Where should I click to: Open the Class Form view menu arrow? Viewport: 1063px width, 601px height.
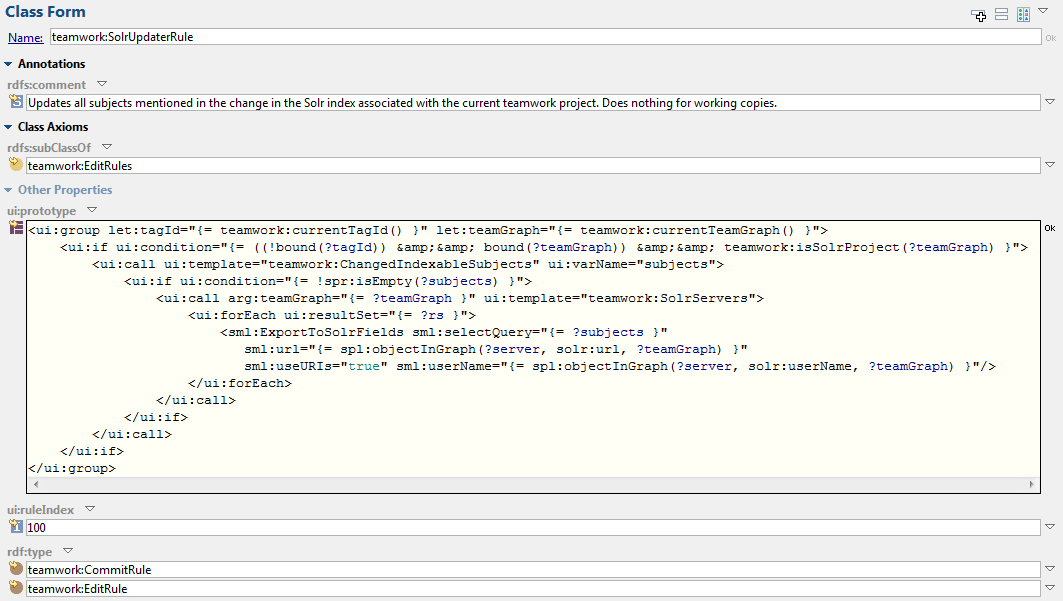(x=1043, y=11)
